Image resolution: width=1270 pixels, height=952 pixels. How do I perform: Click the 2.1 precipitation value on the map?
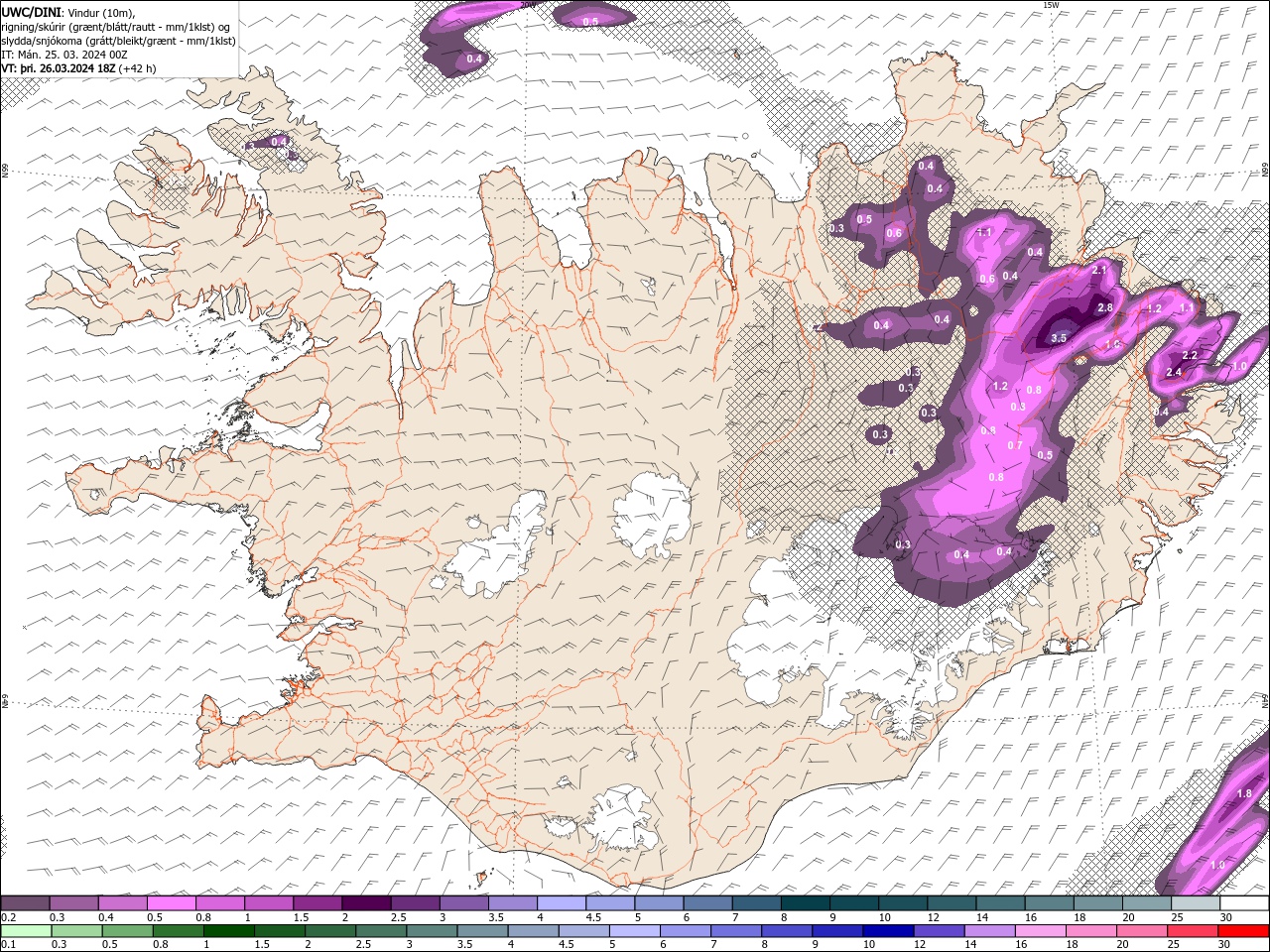point(1098,270)
